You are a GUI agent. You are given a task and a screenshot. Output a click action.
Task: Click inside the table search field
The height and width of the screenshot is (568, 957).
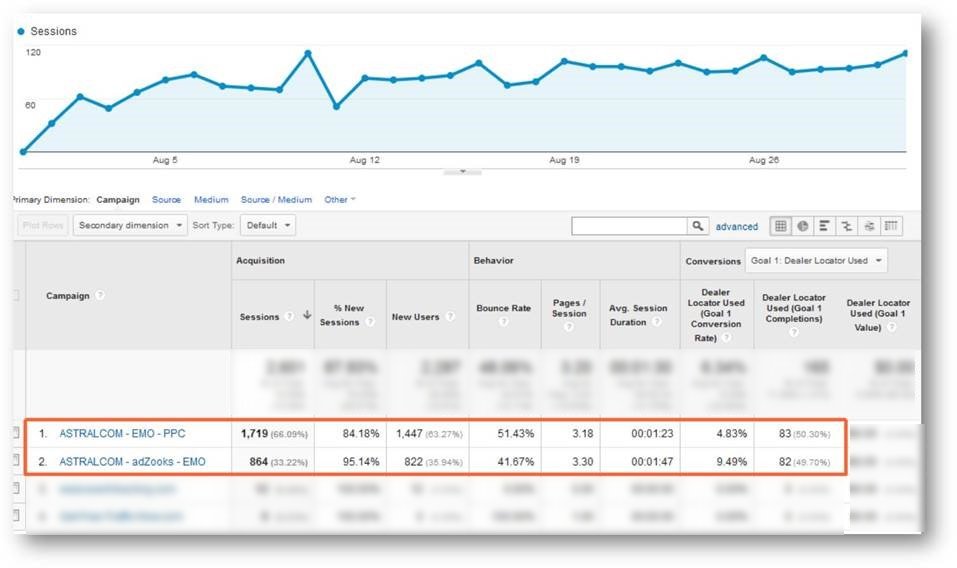[630, 227]
